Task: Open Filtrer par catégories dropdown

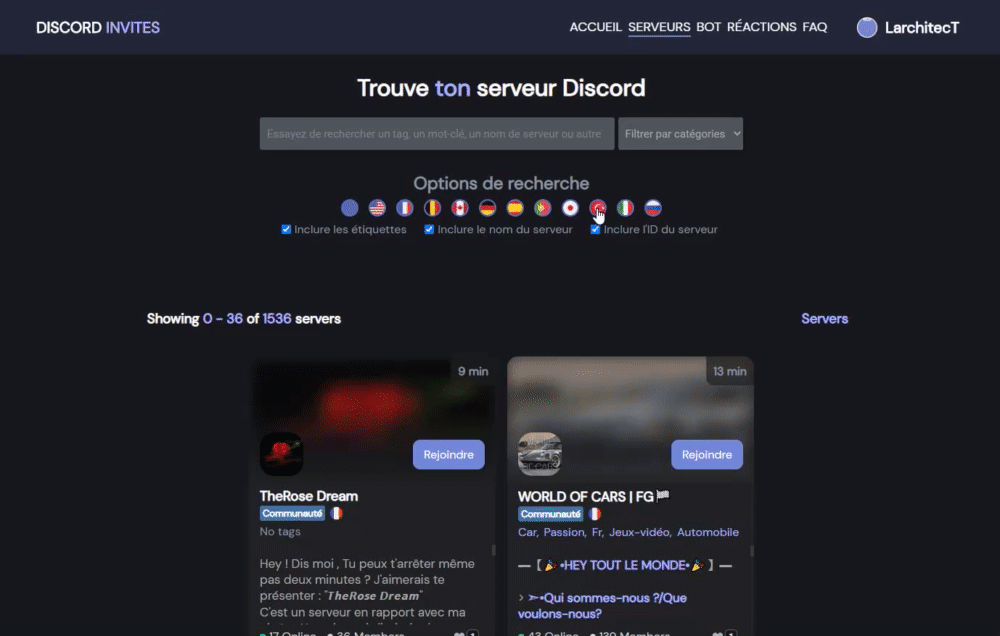Action: [x=680, y=133]
